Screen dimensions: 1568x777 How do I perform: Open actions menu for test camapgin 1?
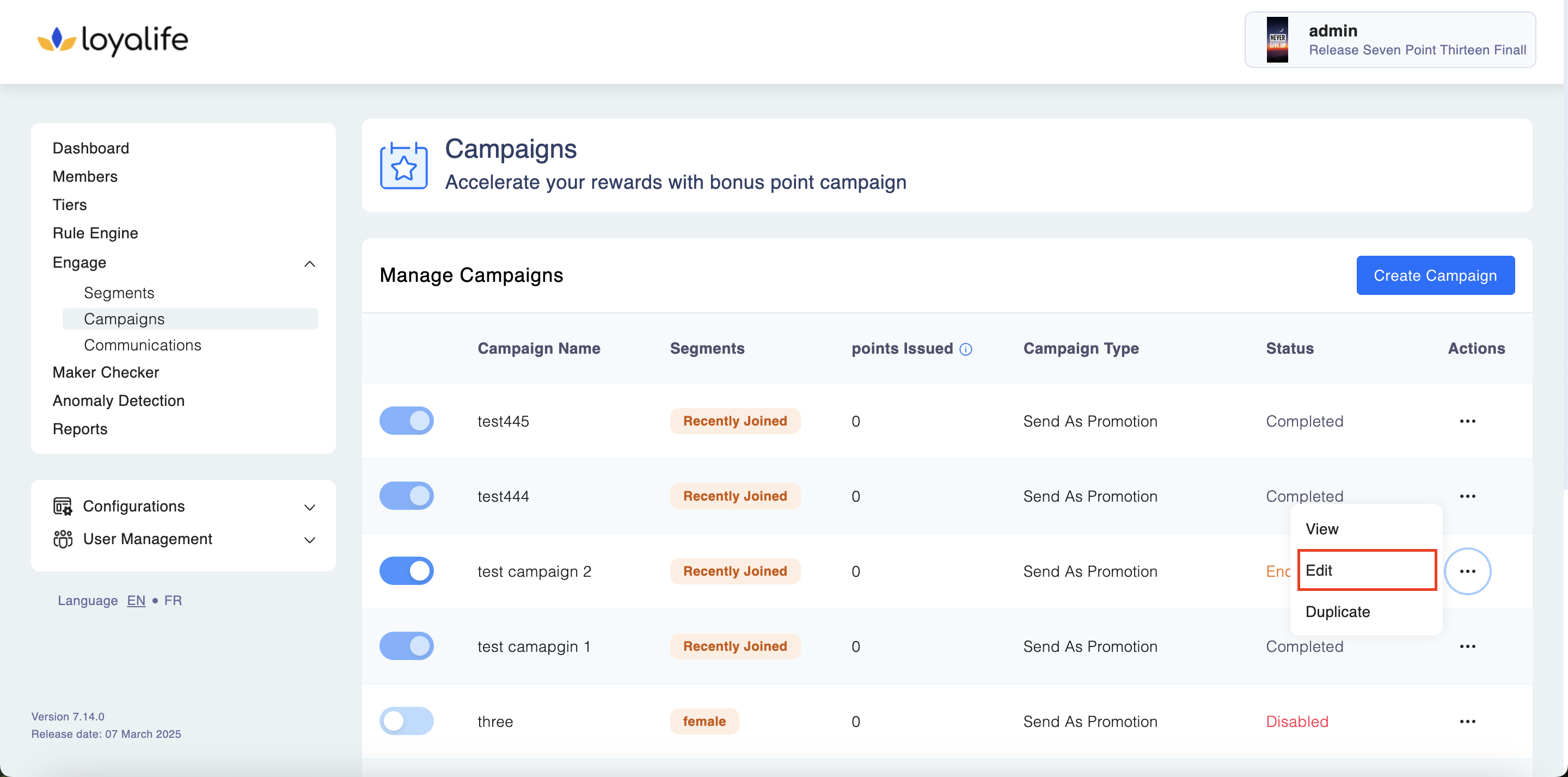click(1467, 646)
